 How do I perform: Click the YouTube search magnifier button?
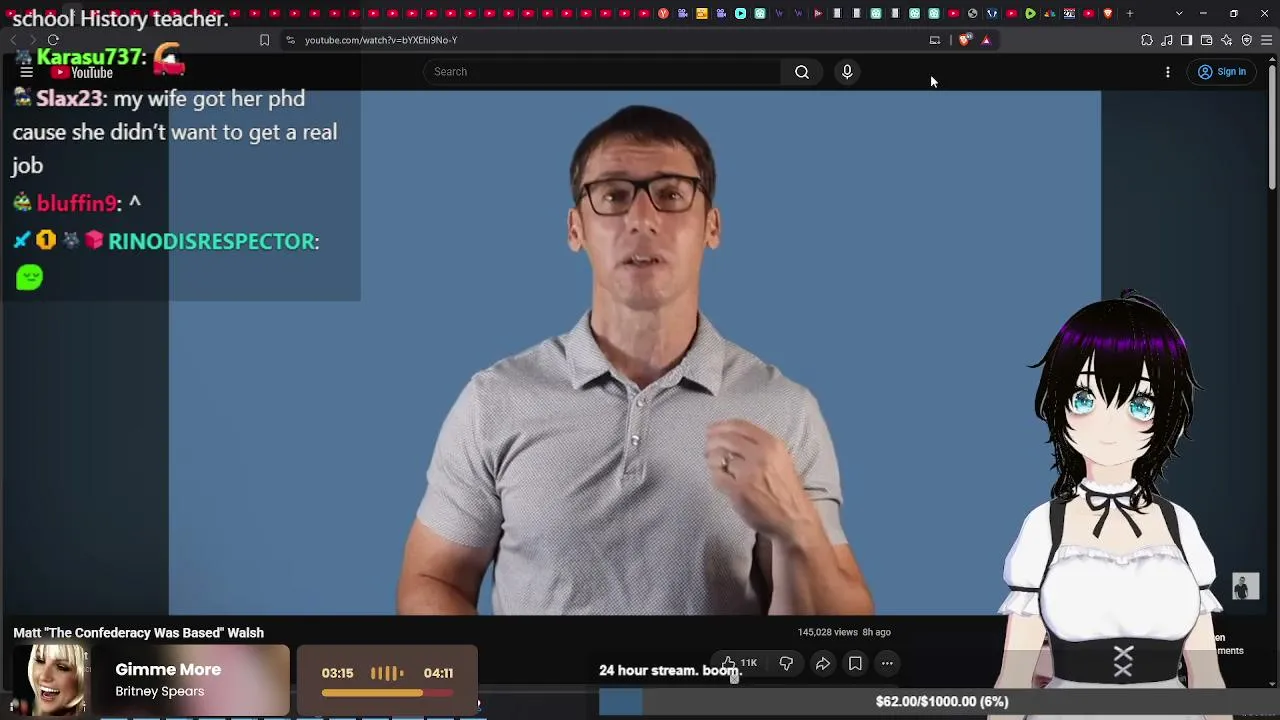pyautogui.click(x=802, y=72)
